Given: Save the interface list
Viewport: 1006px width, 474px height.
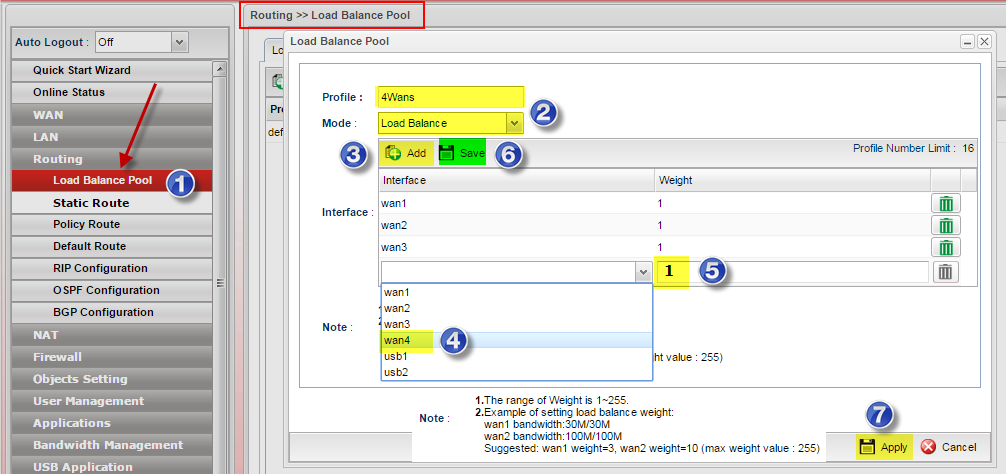Looking at the screenshot, I should tap(462, 153).
